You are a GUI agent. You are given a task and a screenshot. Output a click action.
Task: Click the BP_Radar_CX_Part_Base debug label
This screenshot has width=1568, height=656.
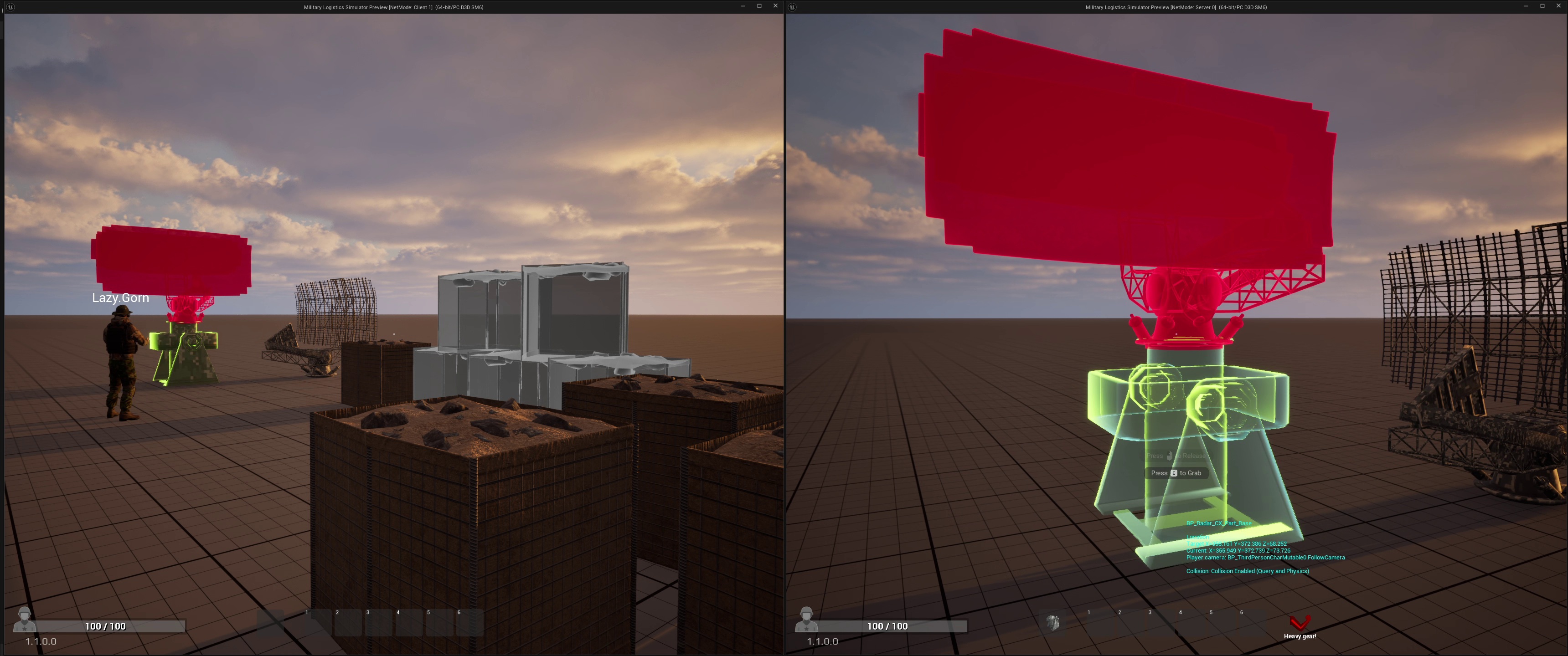tap(1218, 523)
